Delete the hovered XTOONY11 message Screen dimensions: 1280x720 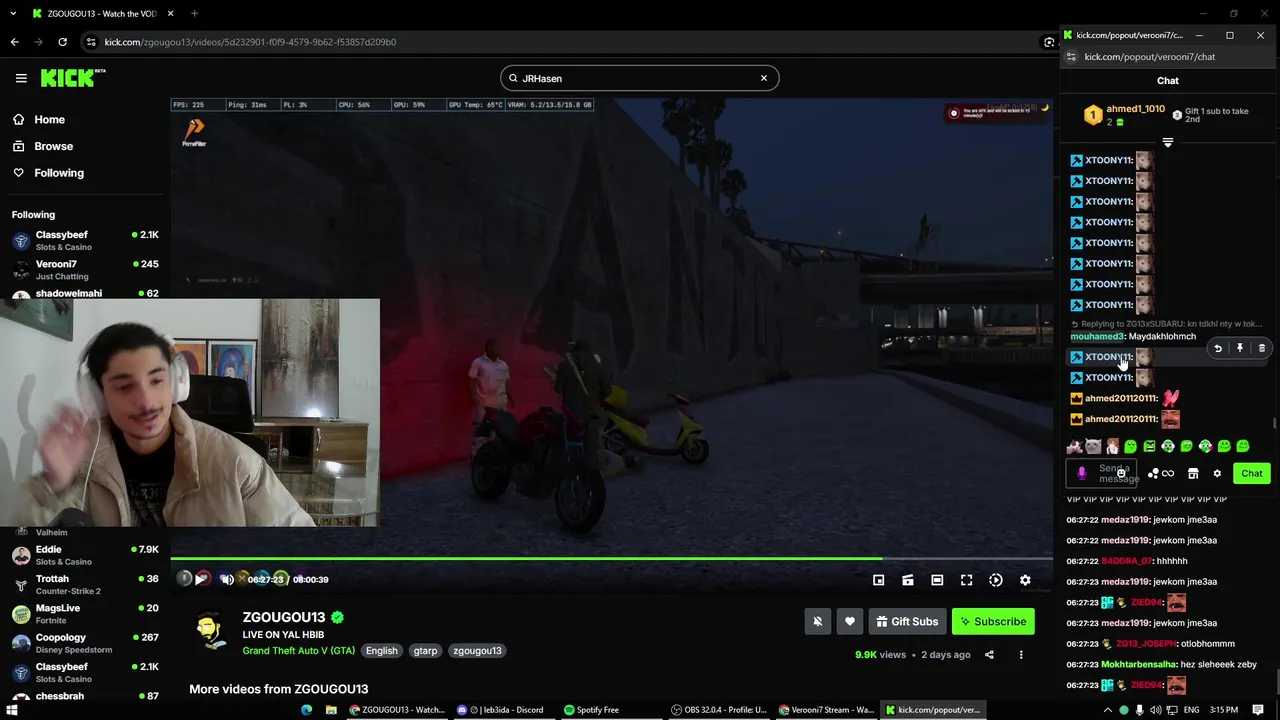[1262, 348]
